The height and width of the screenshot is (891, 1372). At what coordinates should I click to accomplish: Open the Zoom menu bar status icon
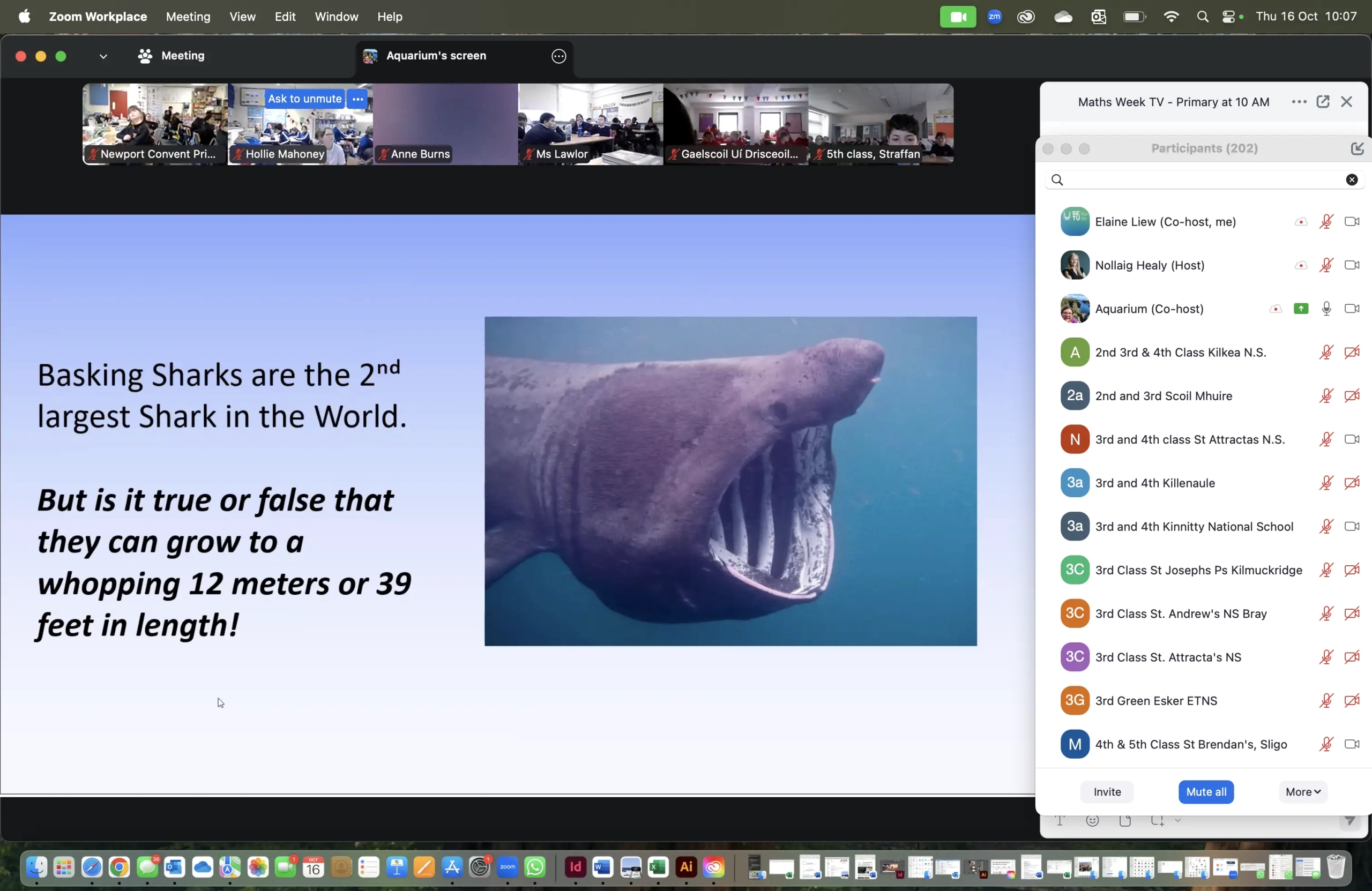[x=994, y=16]
